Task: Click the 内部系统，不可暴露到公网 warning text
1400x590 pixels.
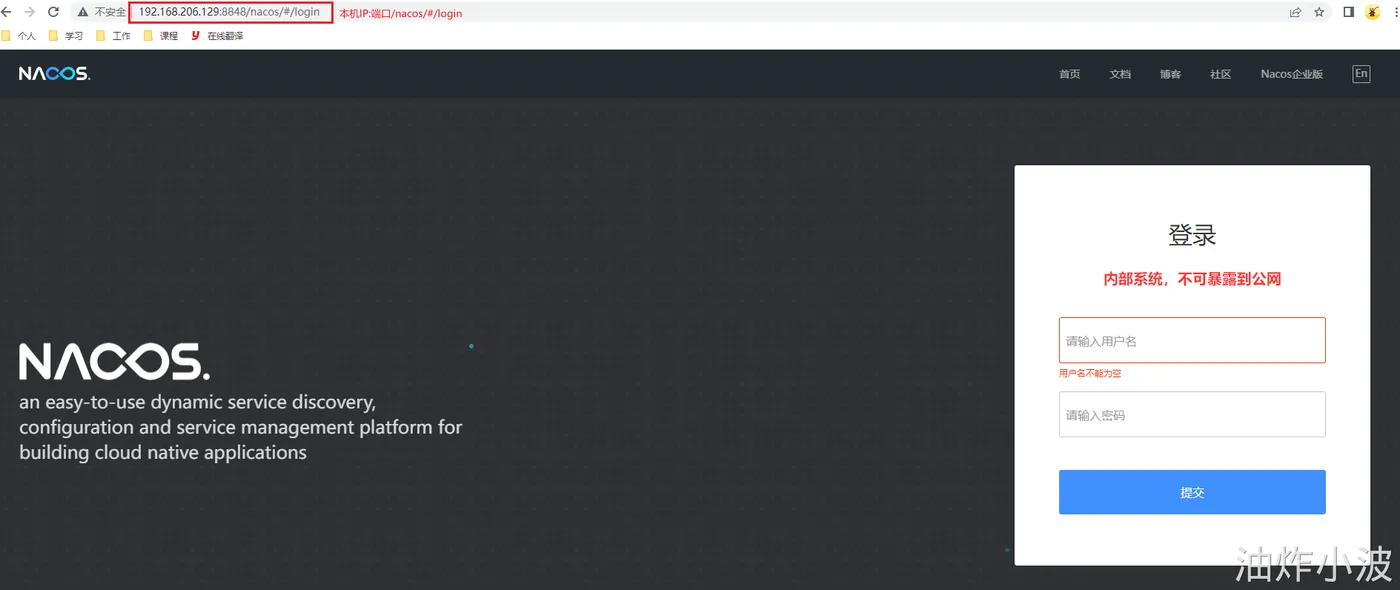Action: (1192, 279)
